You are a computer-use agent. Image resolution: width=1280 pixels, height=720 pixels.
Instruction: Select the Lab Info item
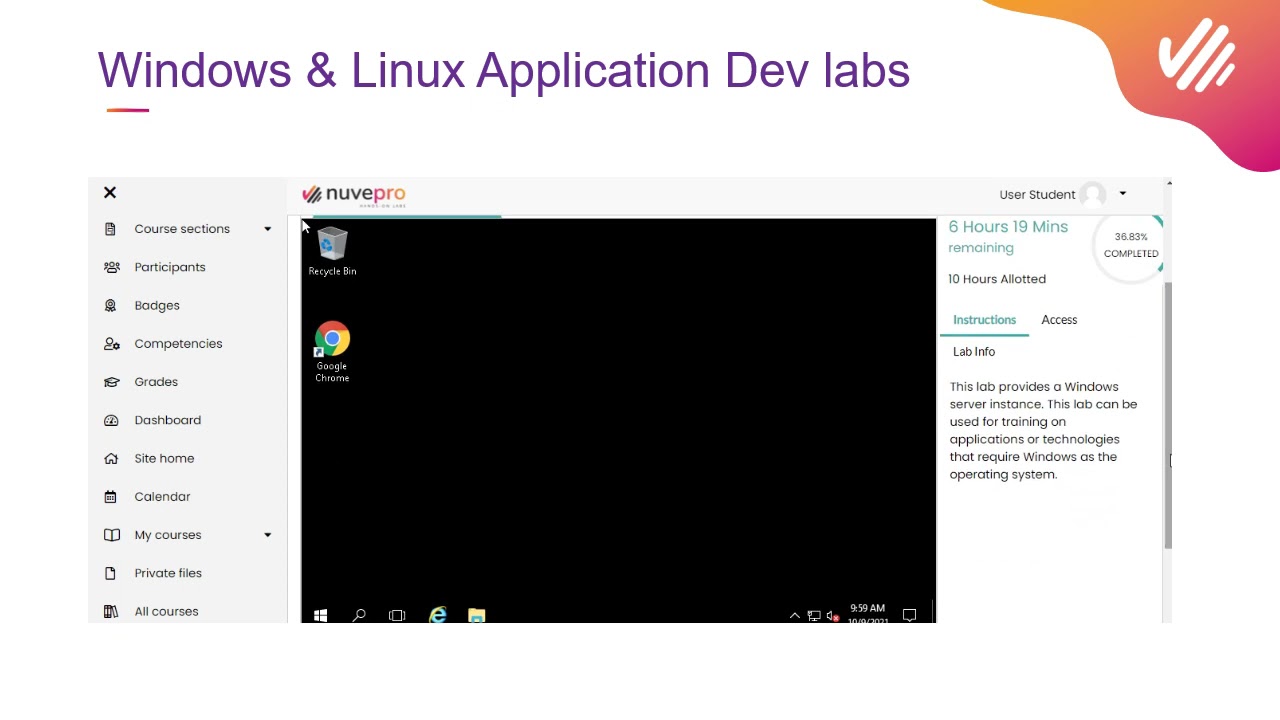pos(974,352)
